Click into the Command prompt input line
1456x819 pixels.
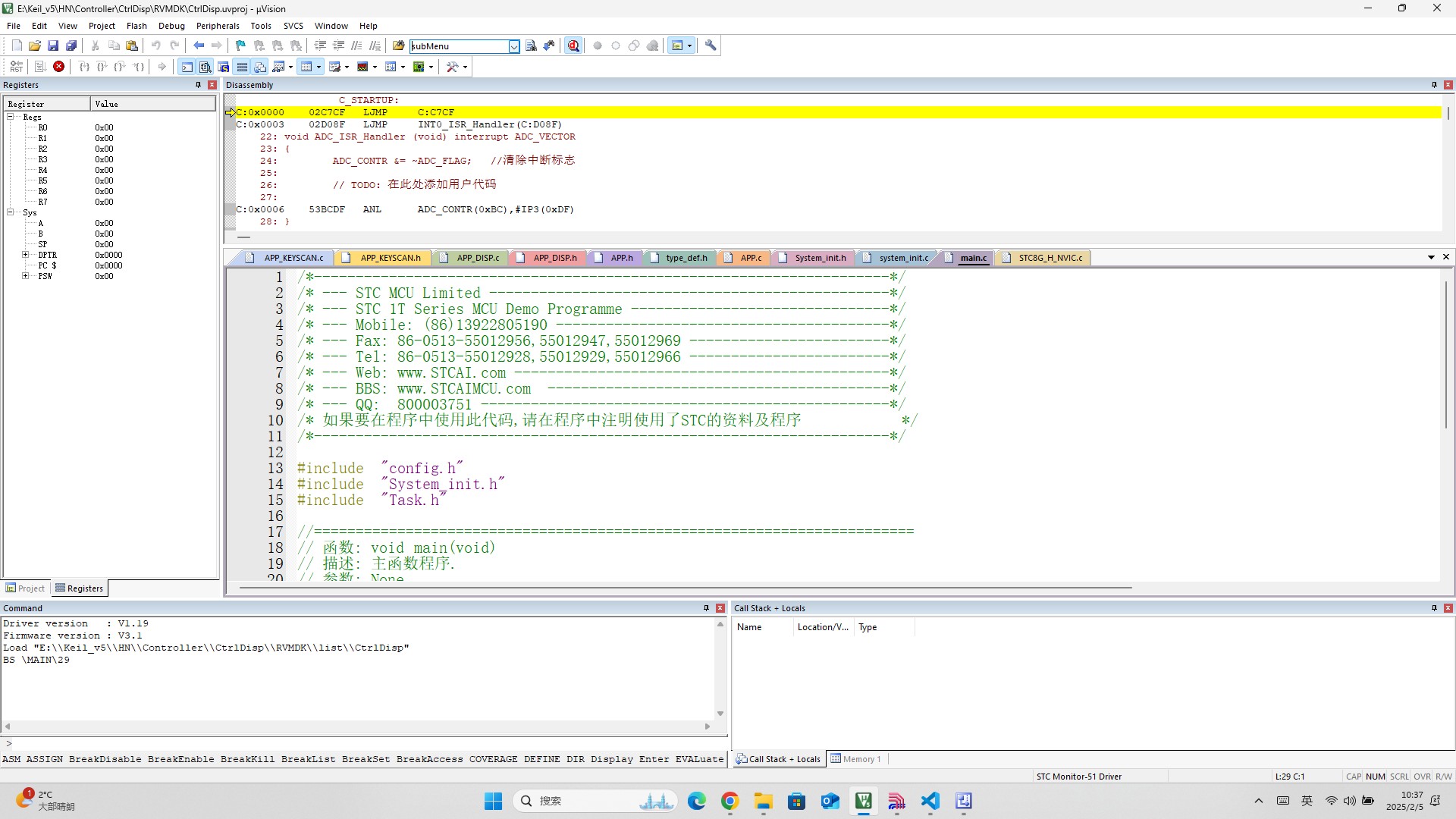368,744
